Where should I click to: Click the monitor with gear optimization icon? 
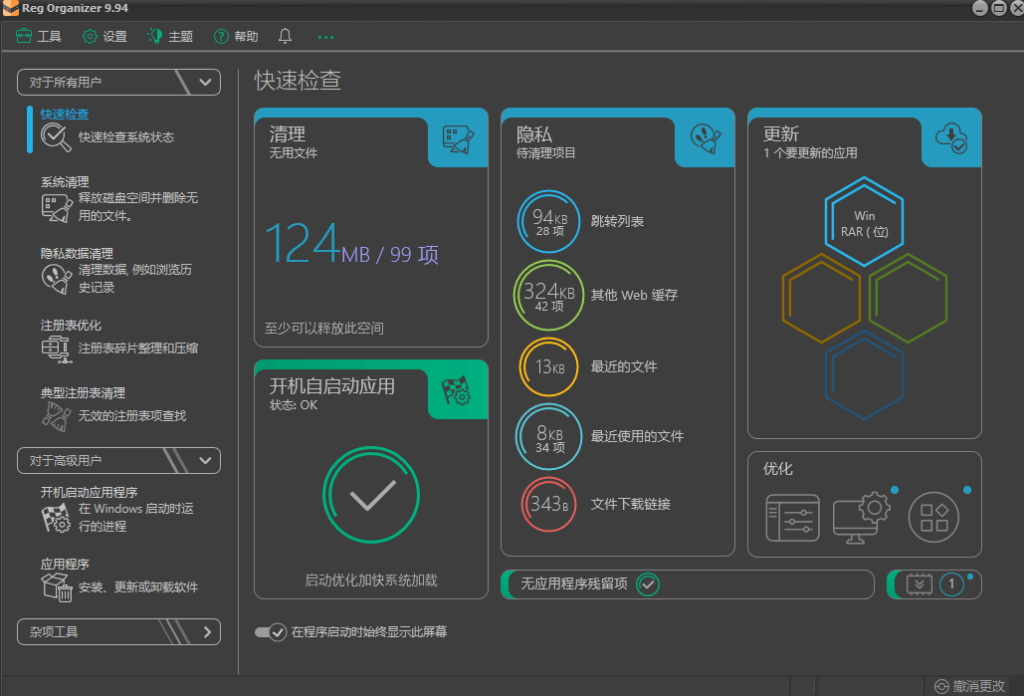pos(861,518)
